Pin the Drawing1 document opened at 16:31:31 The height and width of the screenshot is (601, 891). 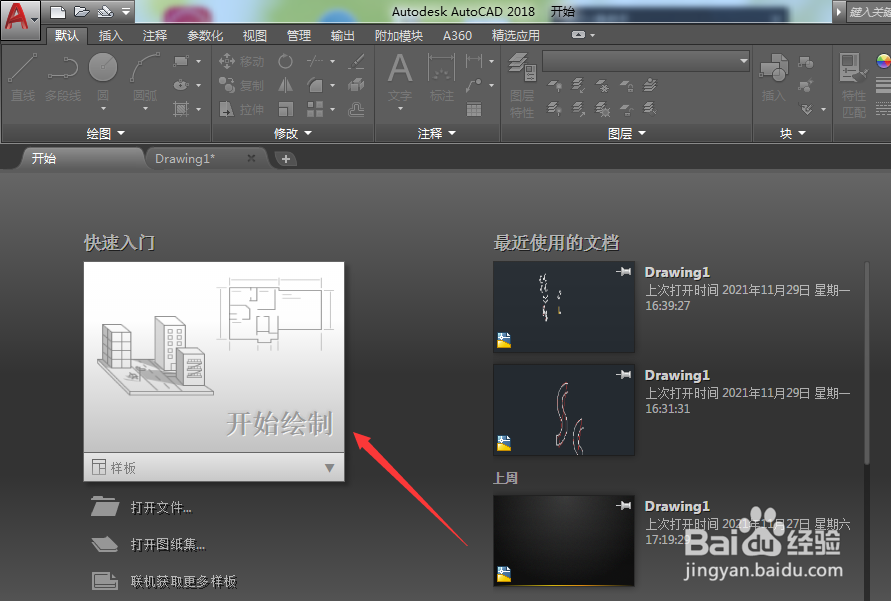pos(623,375)
